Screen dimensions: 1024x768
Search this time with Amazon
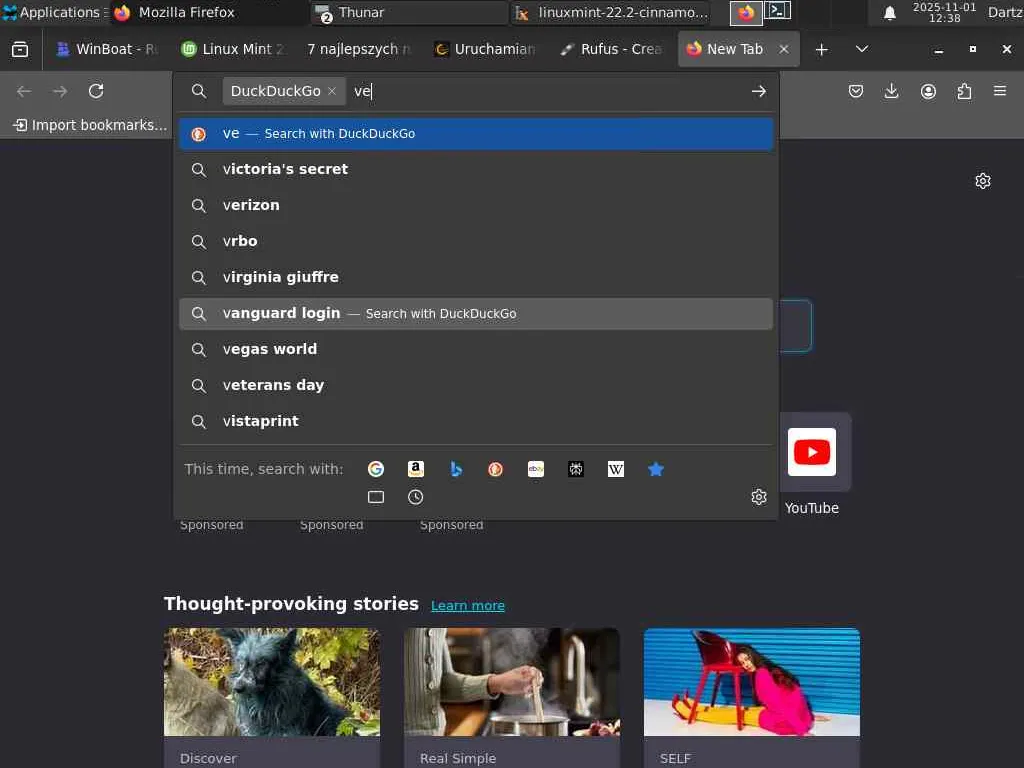[x=416, y=469]
